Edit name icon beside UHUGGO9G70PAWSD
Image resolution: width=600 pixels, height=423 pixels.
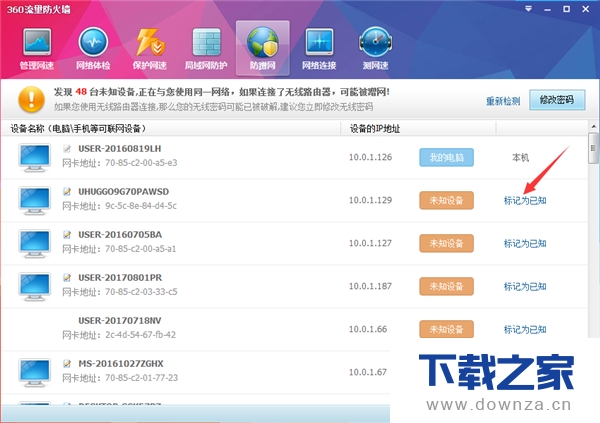tap(67, 191)
